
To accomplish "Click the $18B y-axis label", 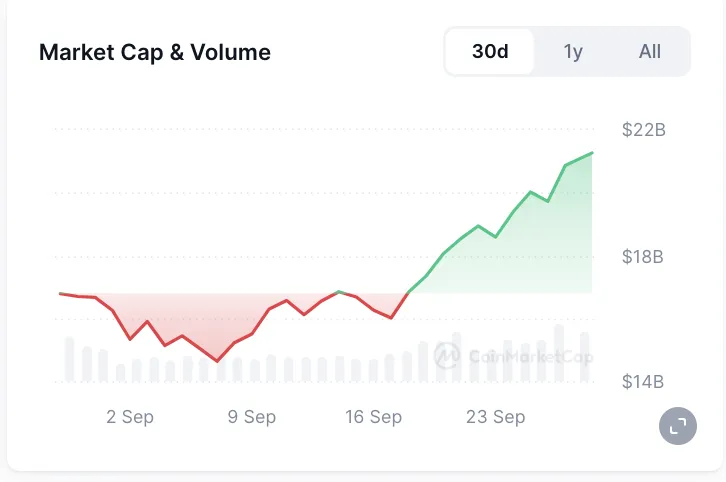I will (x=643, y=257).
